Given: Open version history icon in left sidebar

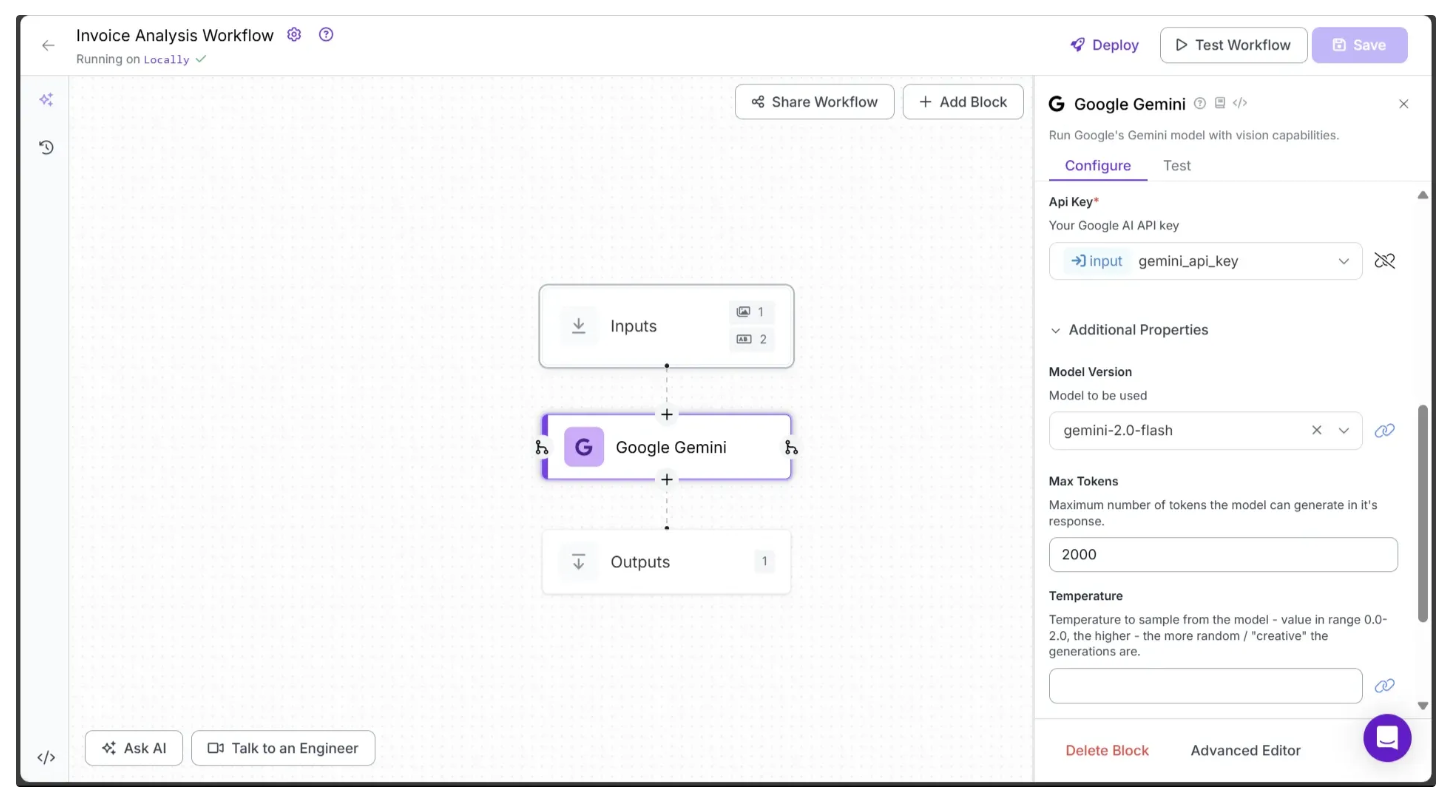Looking at the screenshot, I should (46, 148).
